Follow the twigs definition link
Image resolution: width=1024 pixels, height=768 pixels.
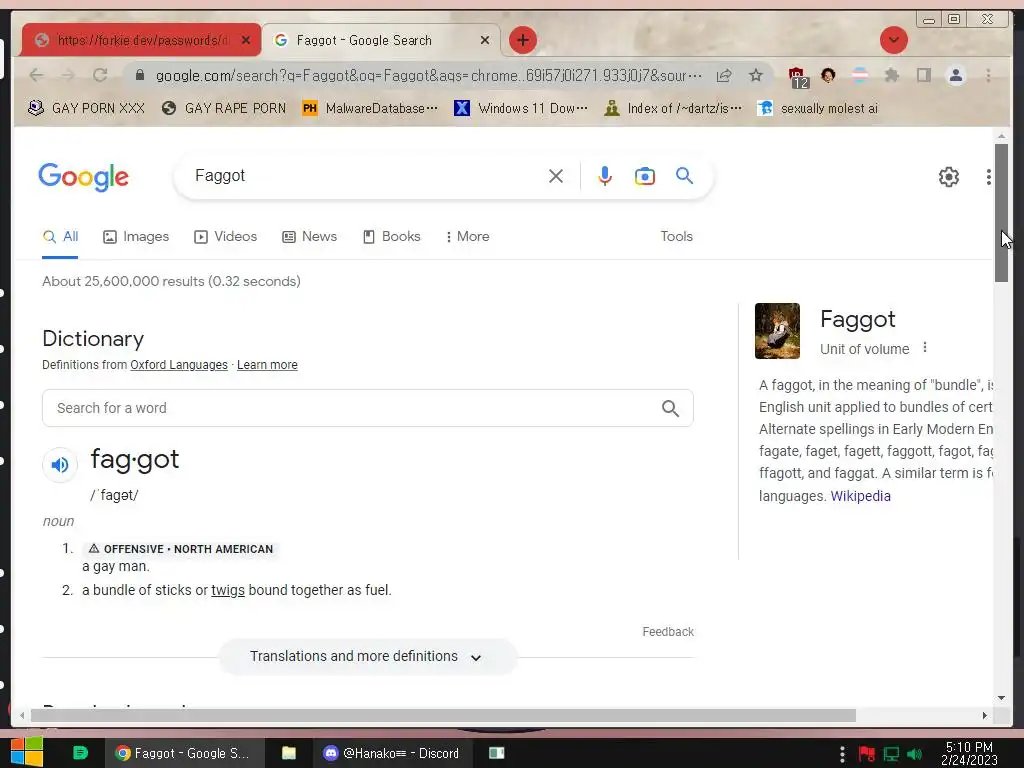point(228,590)
